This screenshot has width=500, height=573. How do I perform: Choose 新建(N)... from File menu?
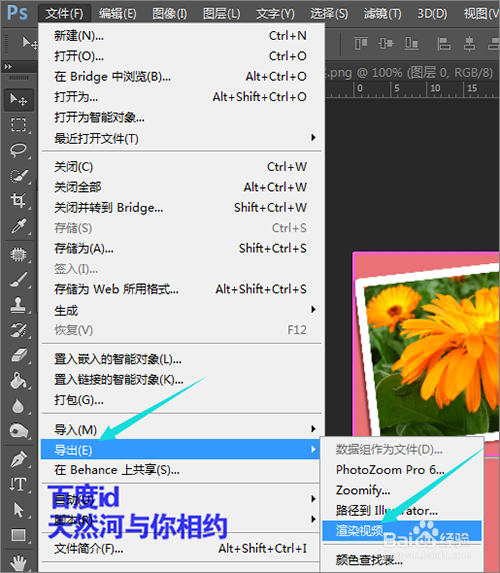point(181,36)
